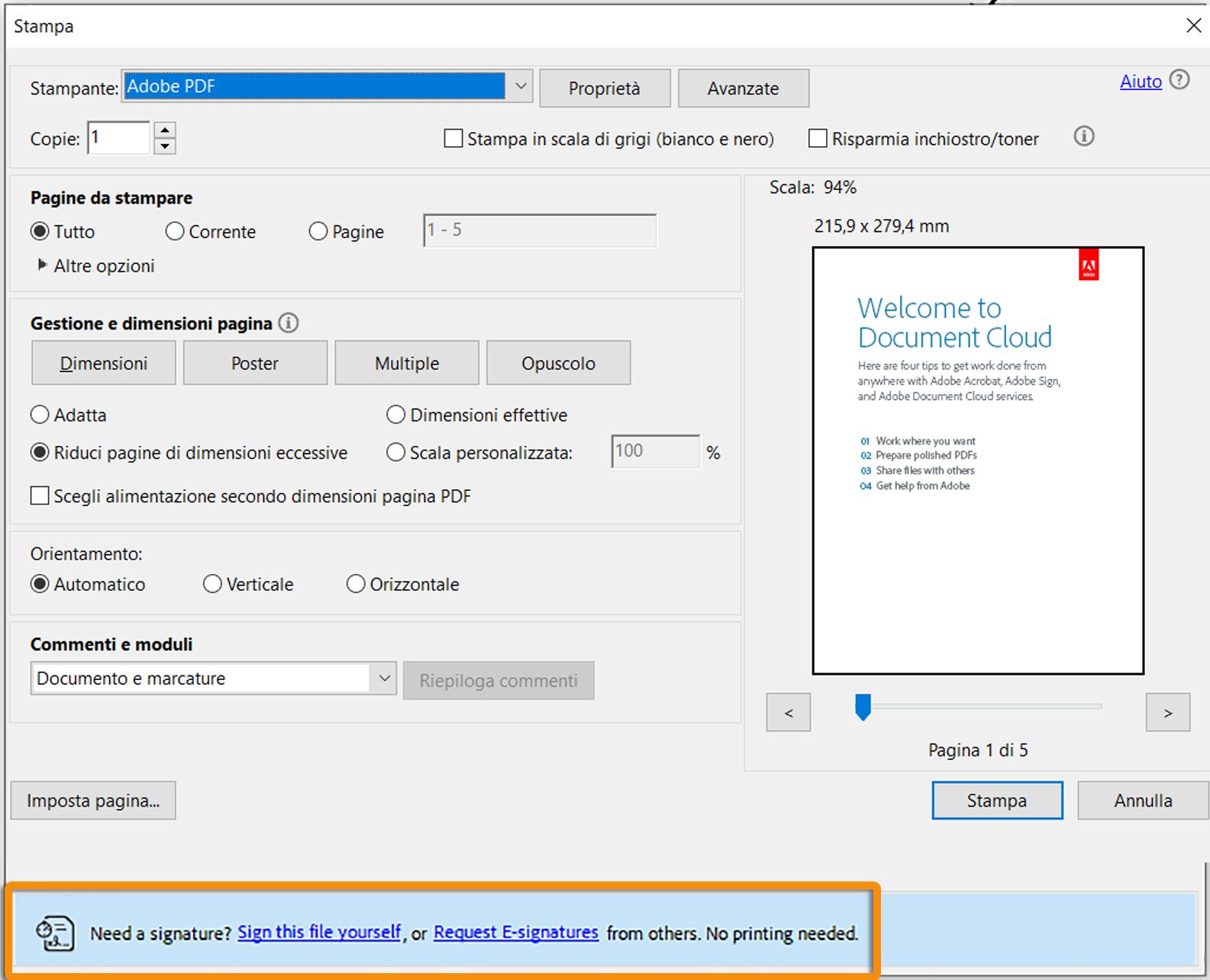The width and height of the screenshot is (1210, 980).
Task: Switch to the Poster page mode
Action: pos(255,363)
